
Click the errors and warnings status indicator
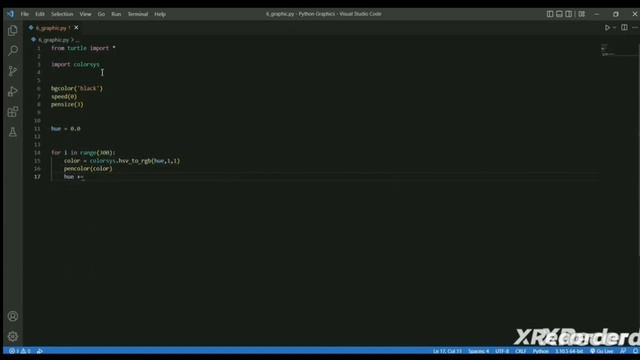[20, 351]
